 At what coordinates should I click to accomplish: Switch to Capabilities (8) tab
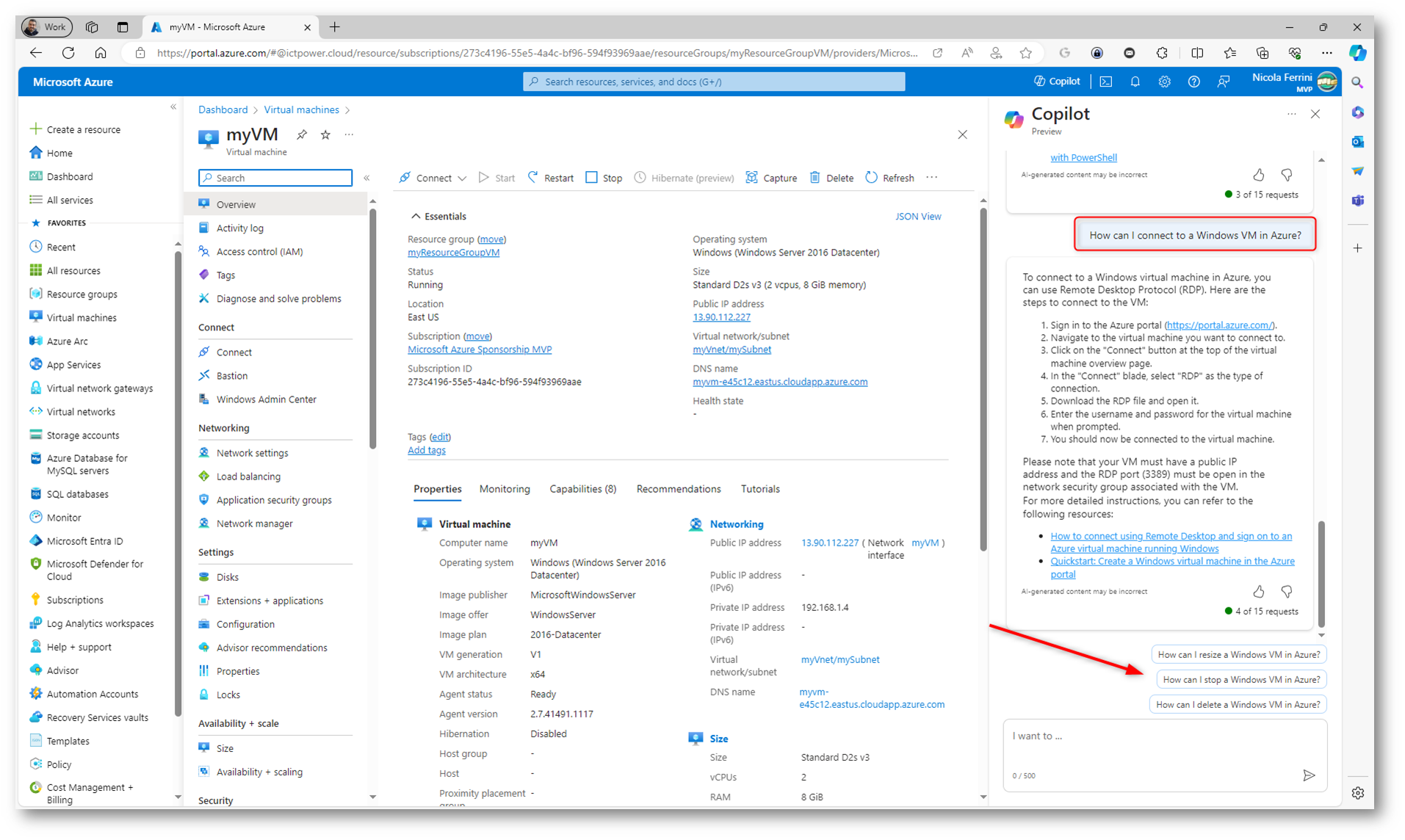click(582, 489)
